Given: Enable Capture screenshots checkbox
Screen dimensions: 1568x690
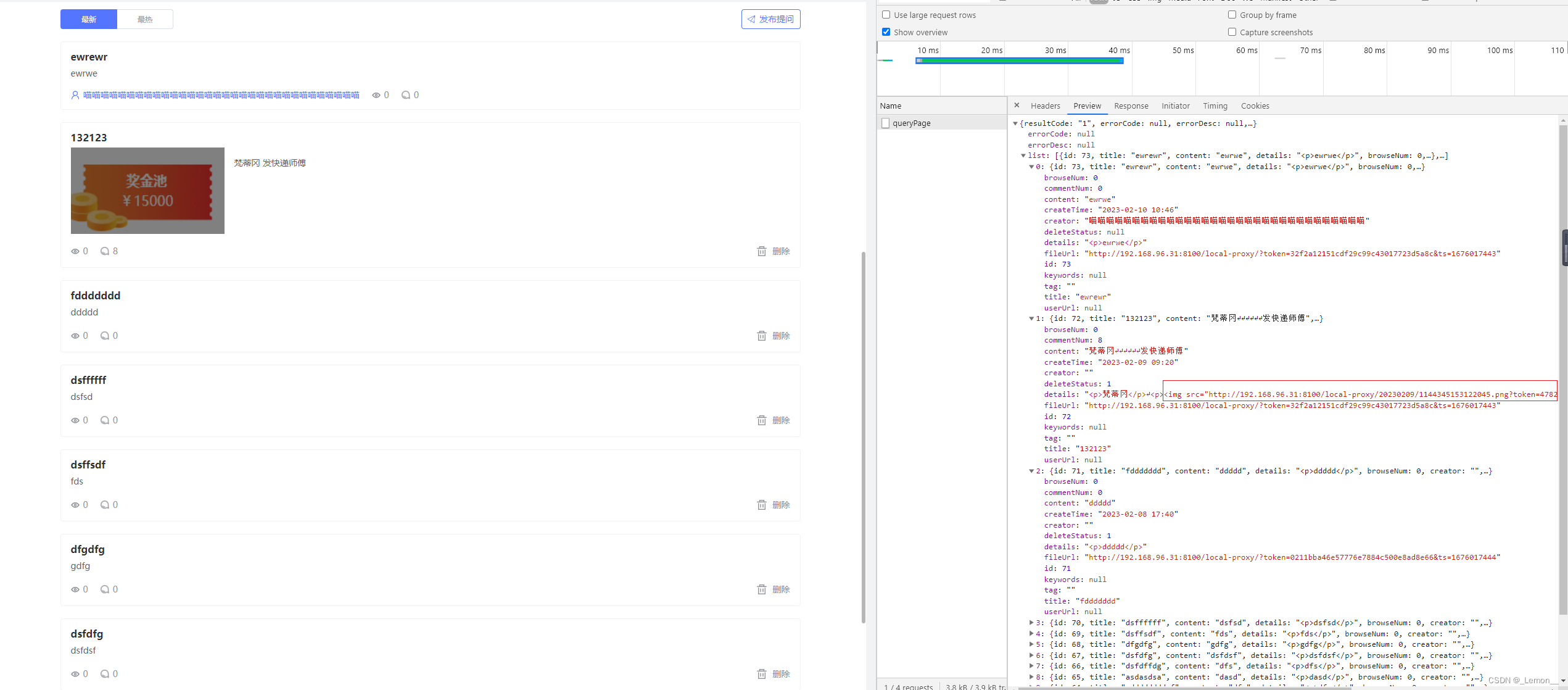Looking at the screenshot, I should [x=1232, y=32].
